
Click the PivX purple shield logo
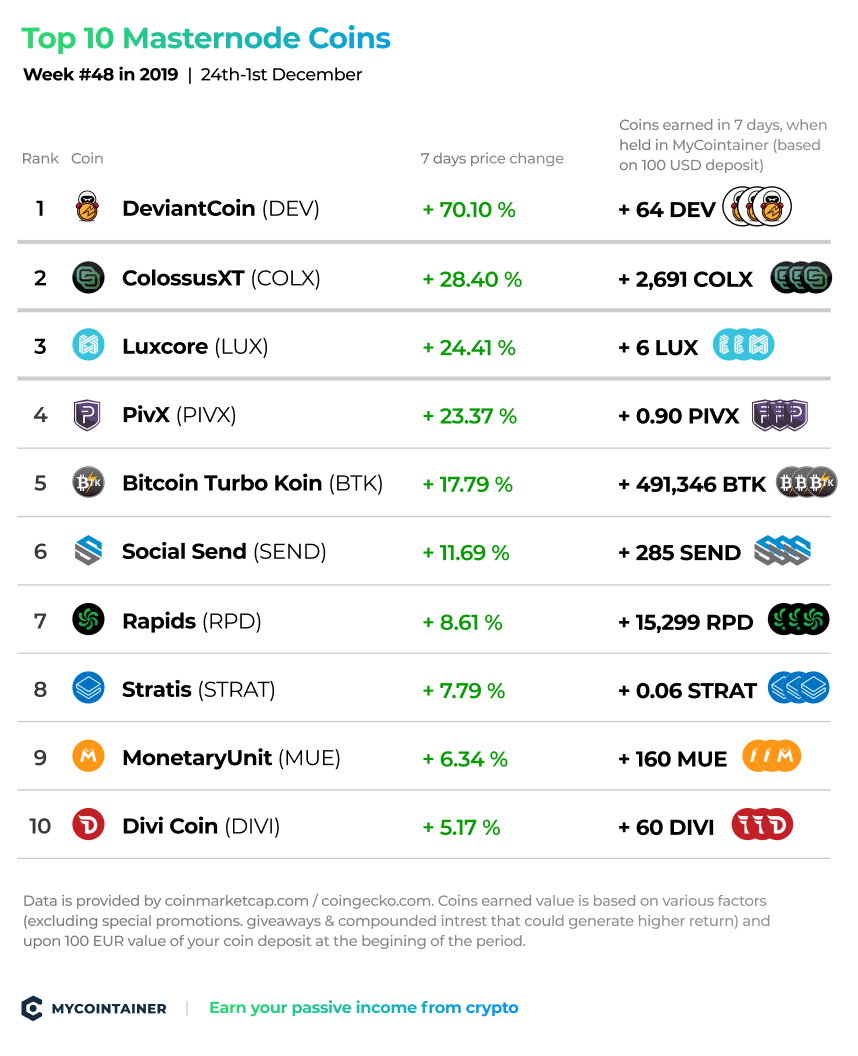pyautogui.click(x=87, y=415)
